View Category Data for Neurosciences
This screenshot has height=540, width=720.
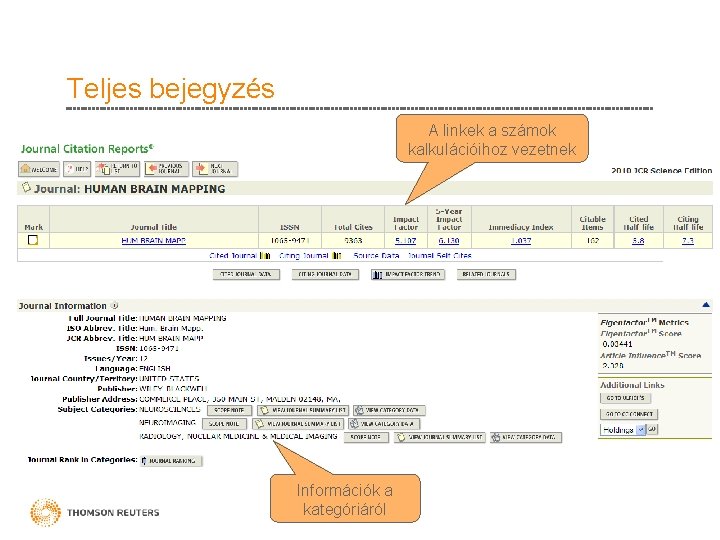coord(389,410)
